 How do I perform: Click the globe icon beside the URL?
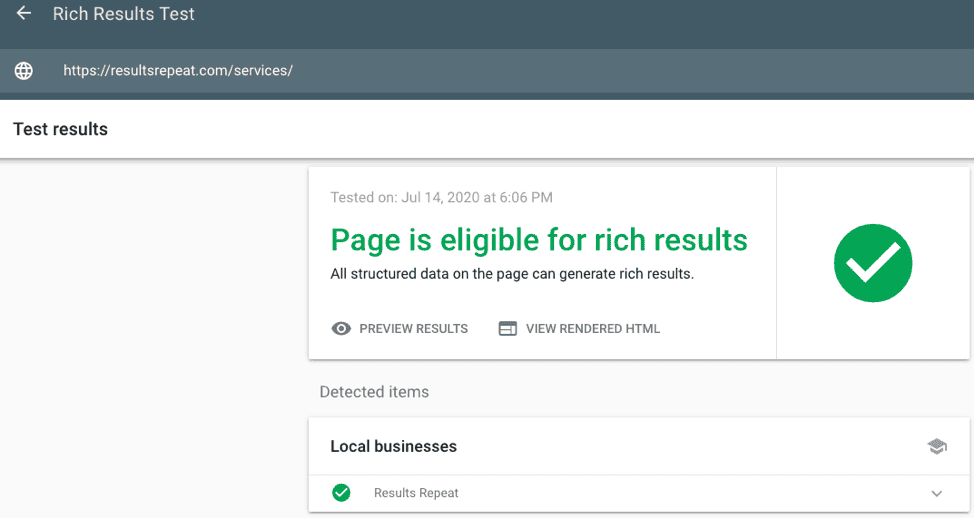coord(24,71)
